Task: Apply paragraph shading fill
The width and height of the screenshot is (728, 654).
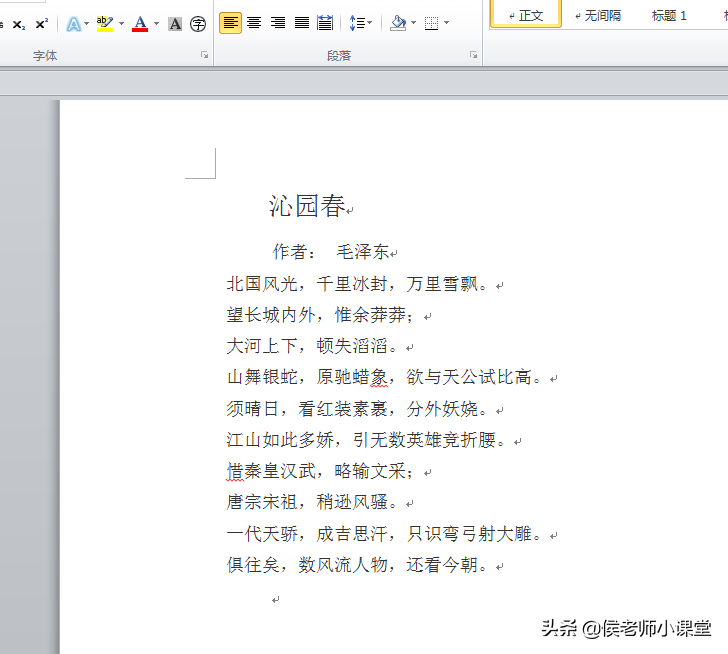Action: click(398, 23)
